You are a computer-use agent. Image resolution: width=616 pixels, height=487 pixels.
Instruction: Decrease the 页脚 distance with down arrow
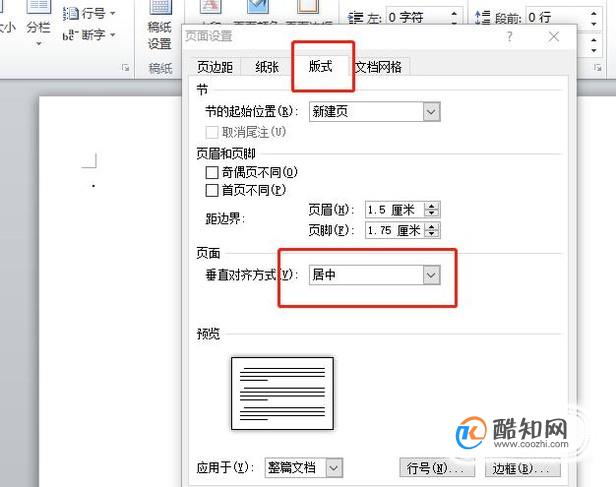click(x=432, y=234)
